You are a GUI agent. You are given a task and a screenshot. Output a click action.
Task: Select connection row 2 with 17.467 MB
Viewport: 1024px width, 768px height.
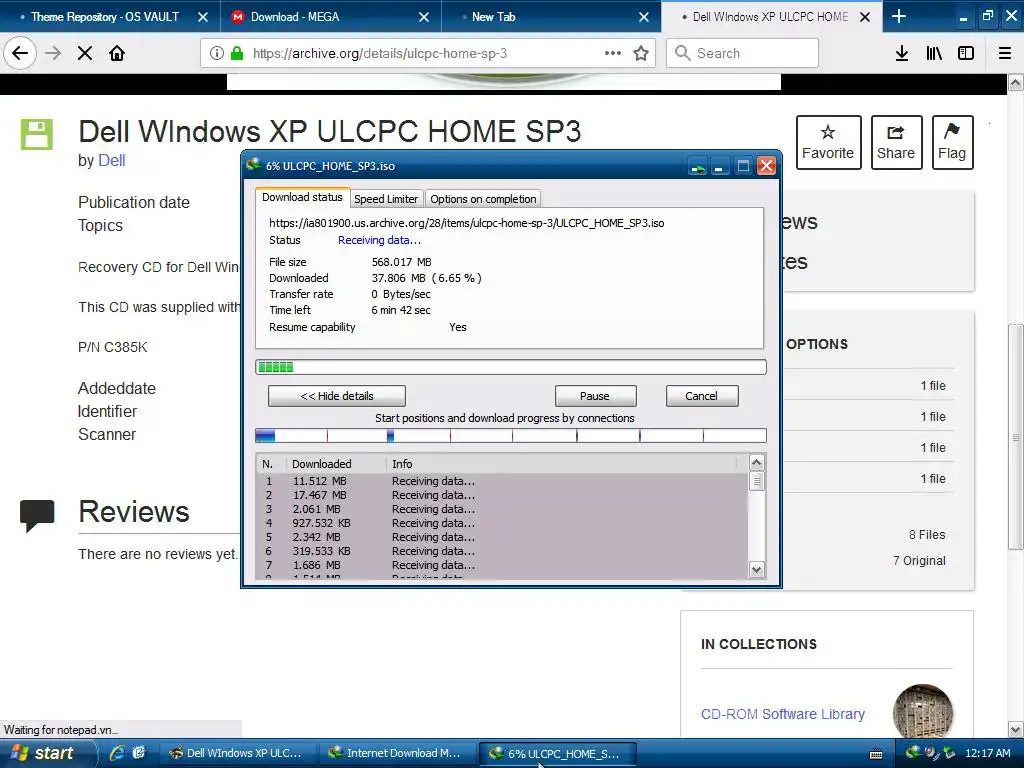(x=502, y=495)
